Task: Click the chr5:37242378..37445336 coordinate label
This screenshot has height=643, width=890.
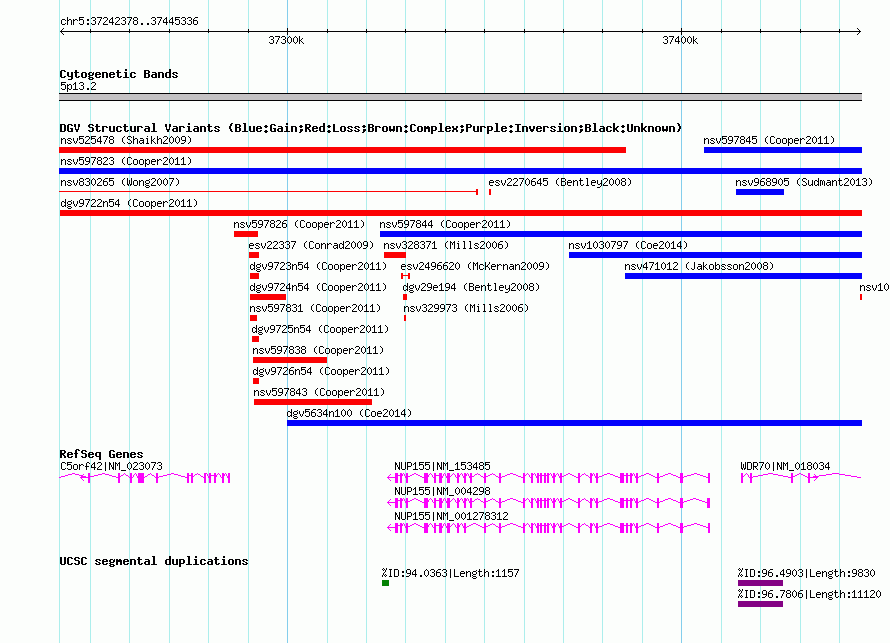Action: pyautogui.click(x=129, y=21)
